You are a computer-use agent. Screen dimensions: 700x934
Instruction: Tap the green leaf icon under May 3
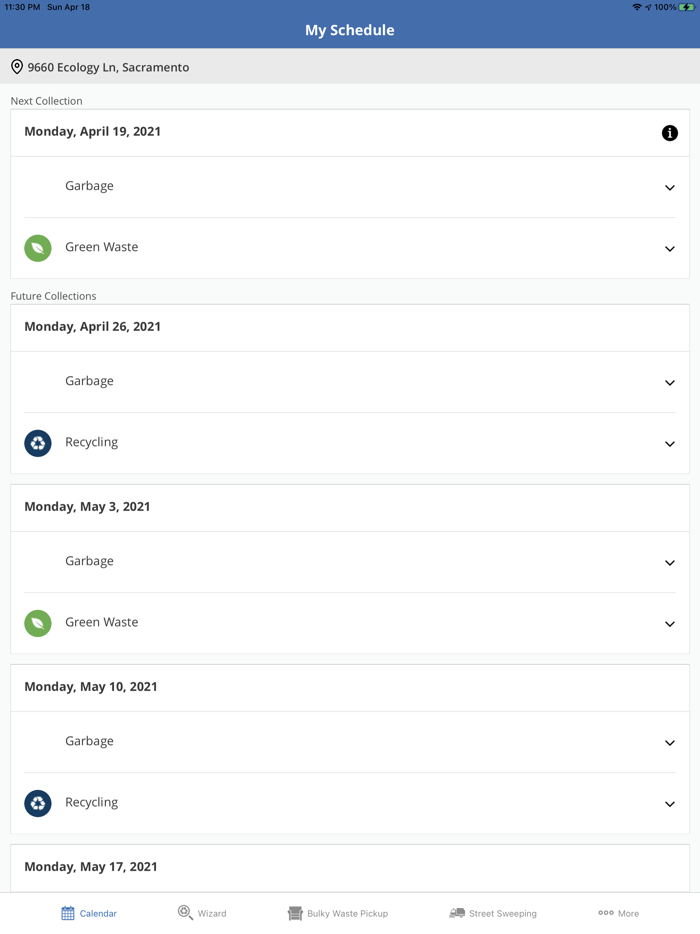(38, 622)
